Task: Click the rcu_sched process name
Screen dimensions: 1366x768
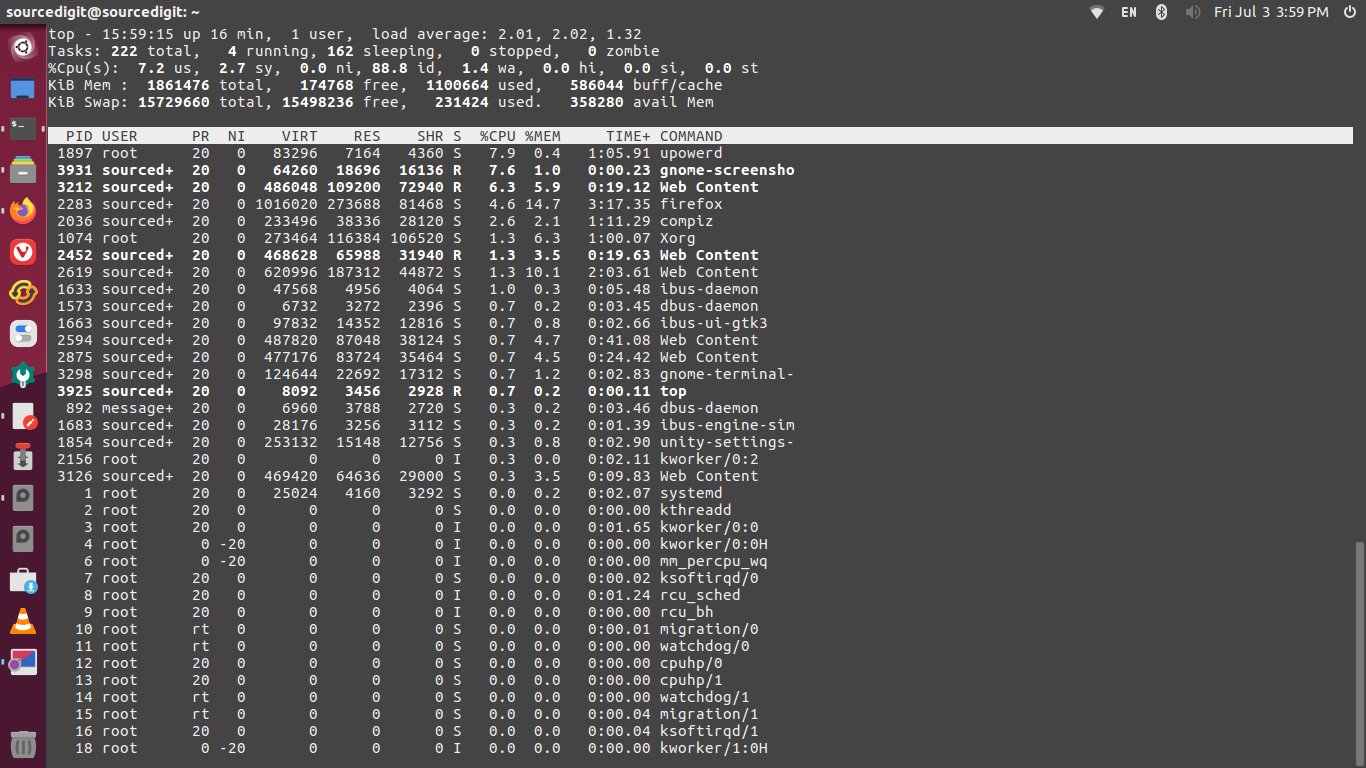Action: (x=700, y=595)
